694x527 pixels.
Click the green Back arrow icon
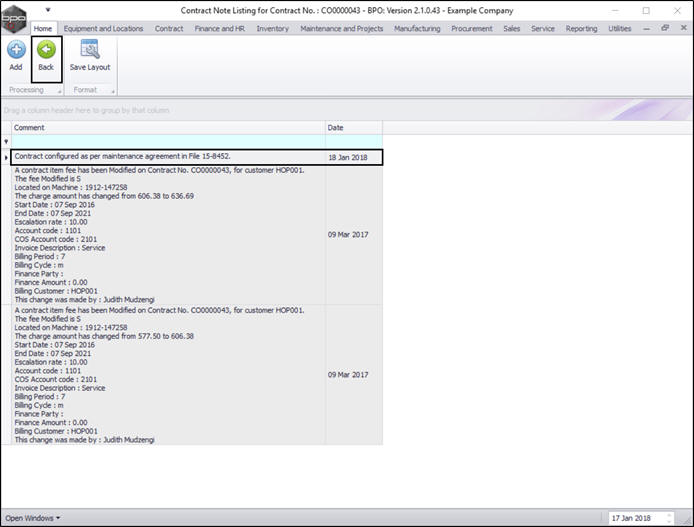coord(46,49)
